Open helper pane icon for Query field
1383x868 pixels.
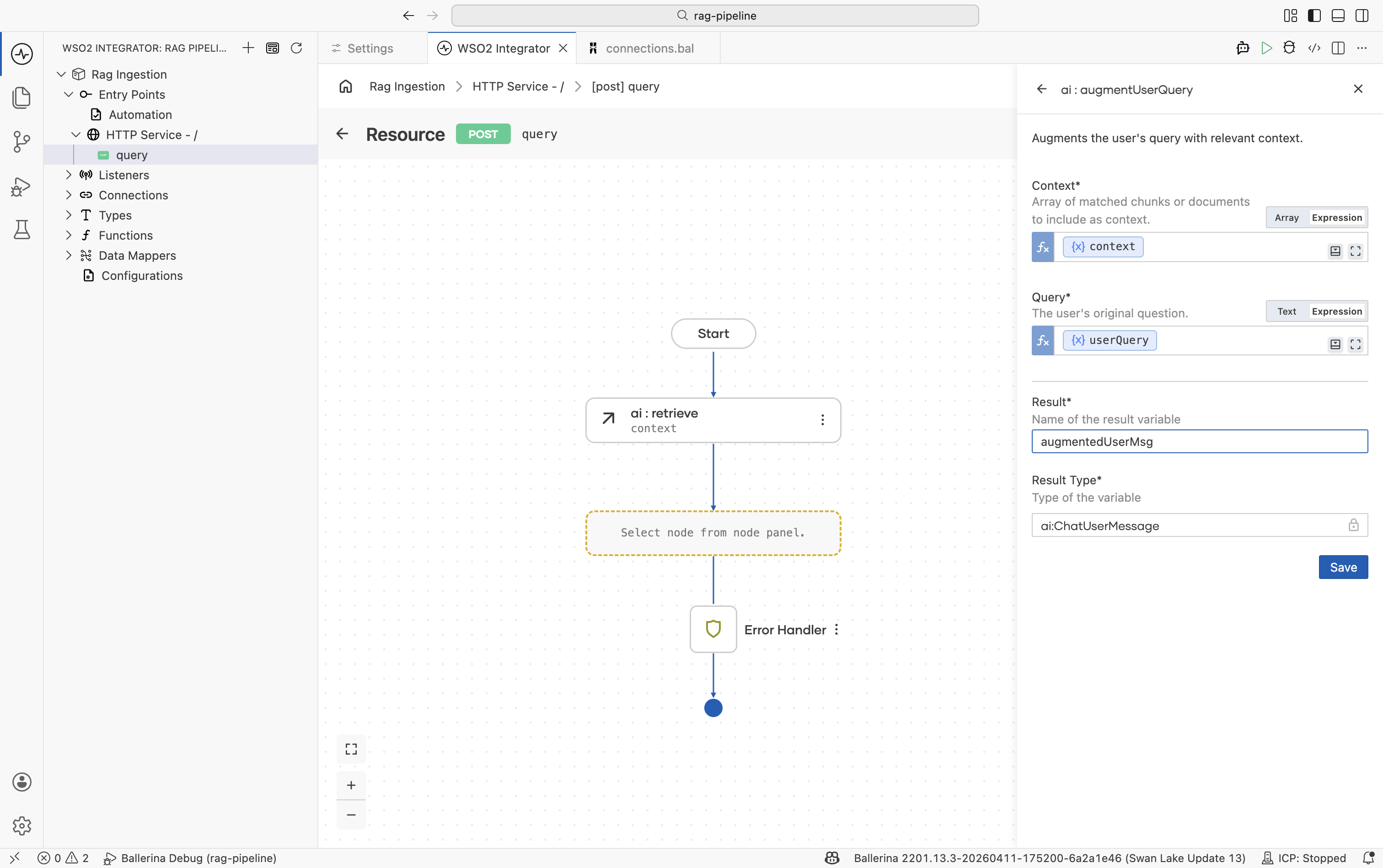1335,344
